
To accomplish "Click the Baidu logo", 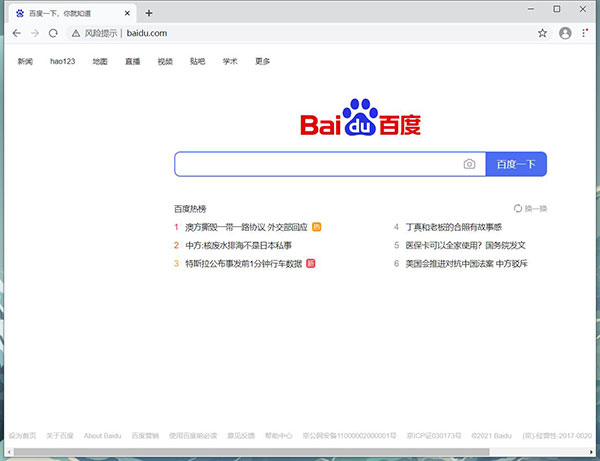I will 360,117.
